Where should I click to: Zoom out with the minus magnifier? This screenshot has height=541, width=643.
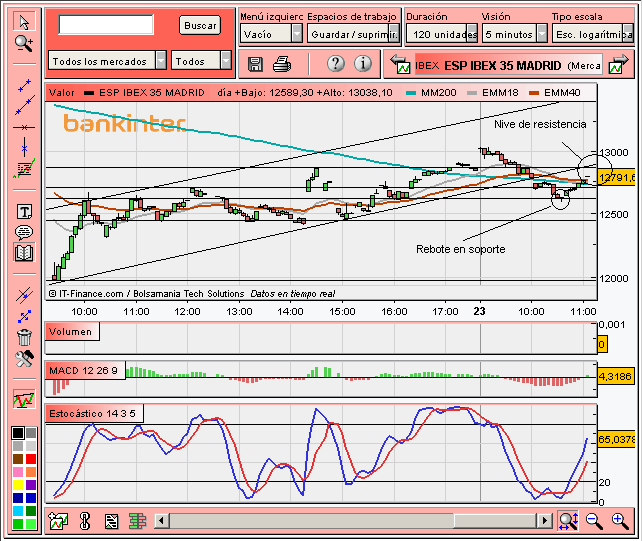pos(594,521)
